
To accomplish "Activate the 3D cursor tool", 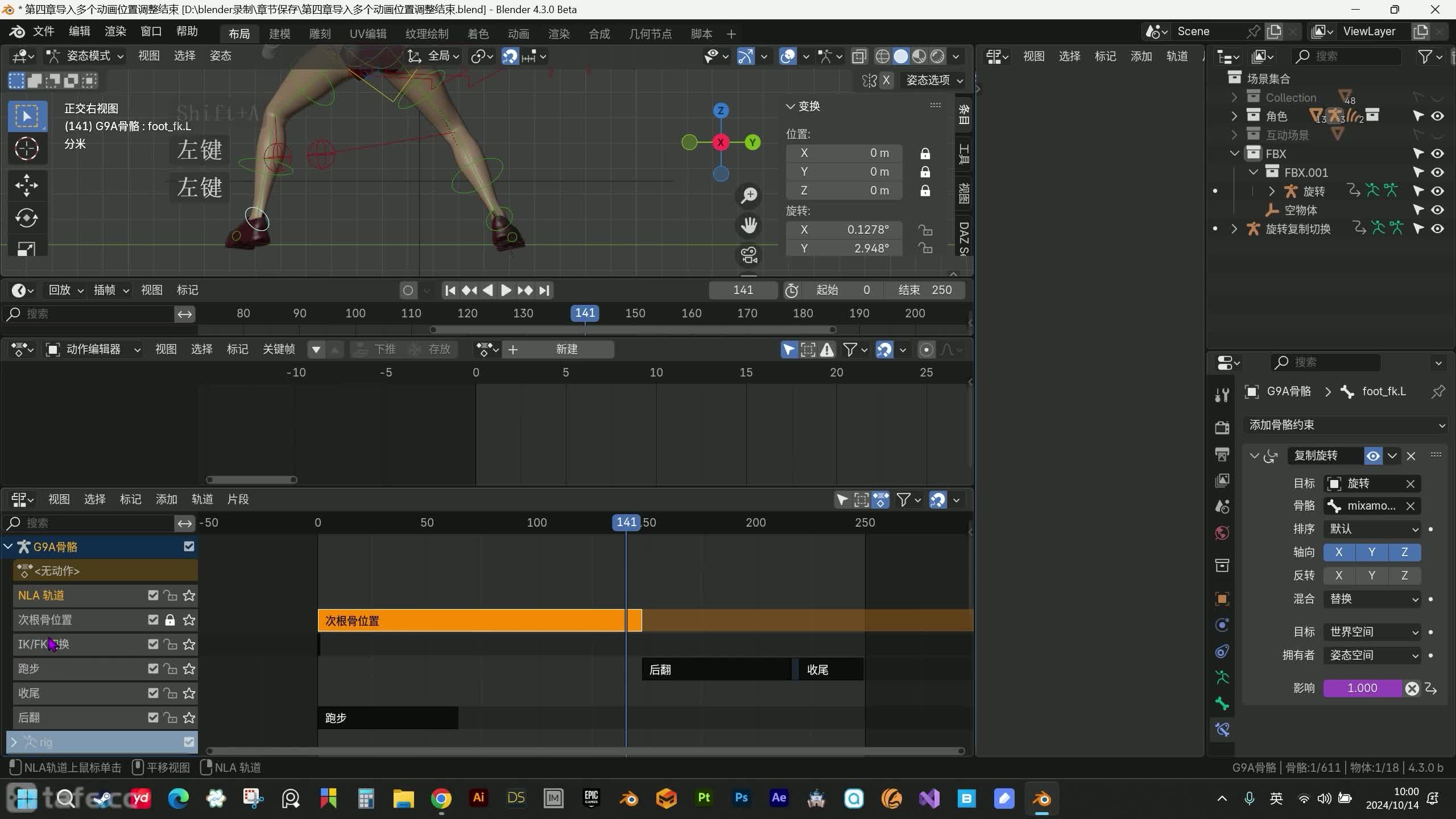I will pos(26,149).
